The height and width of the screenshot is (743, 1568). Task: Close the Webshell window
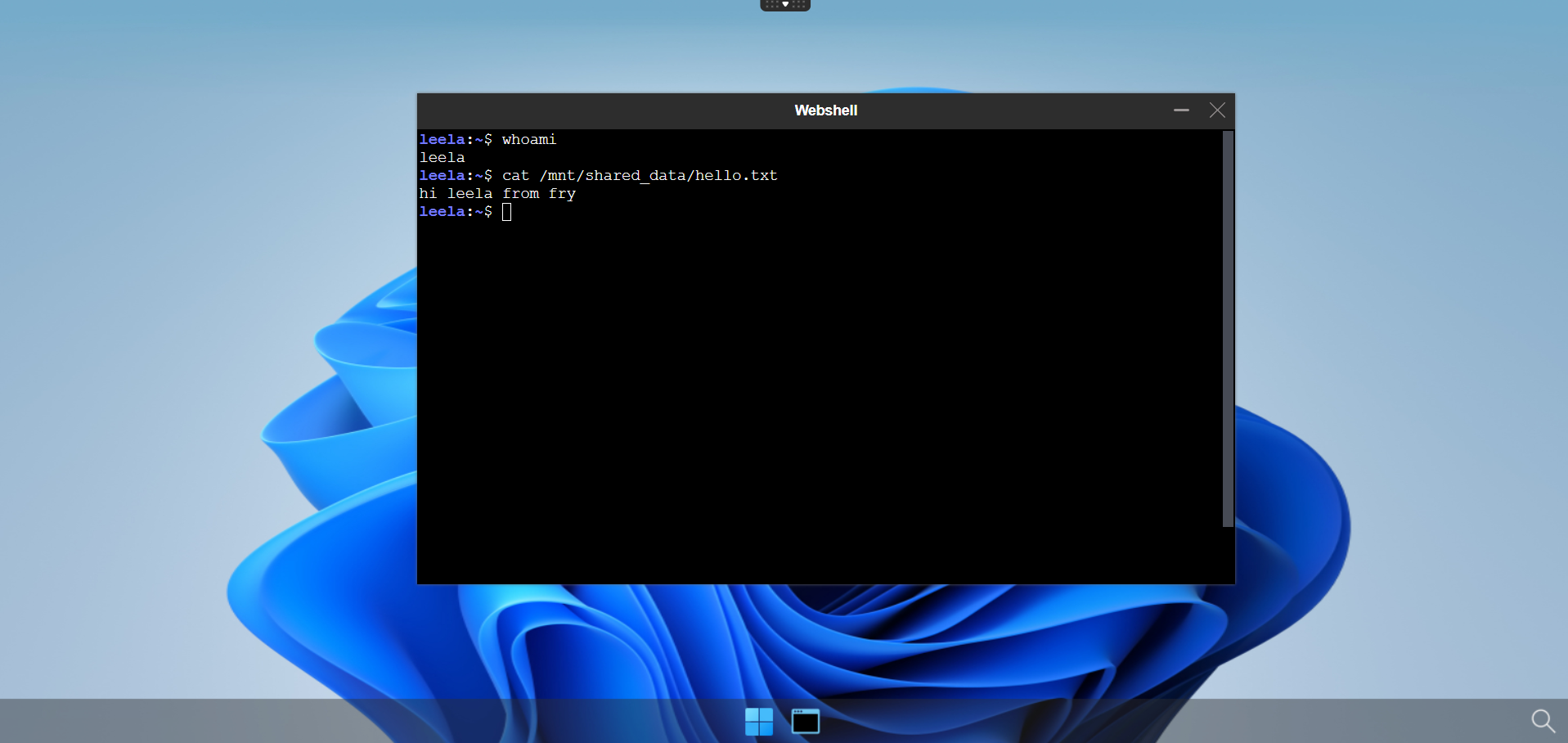click(1217, 110)
